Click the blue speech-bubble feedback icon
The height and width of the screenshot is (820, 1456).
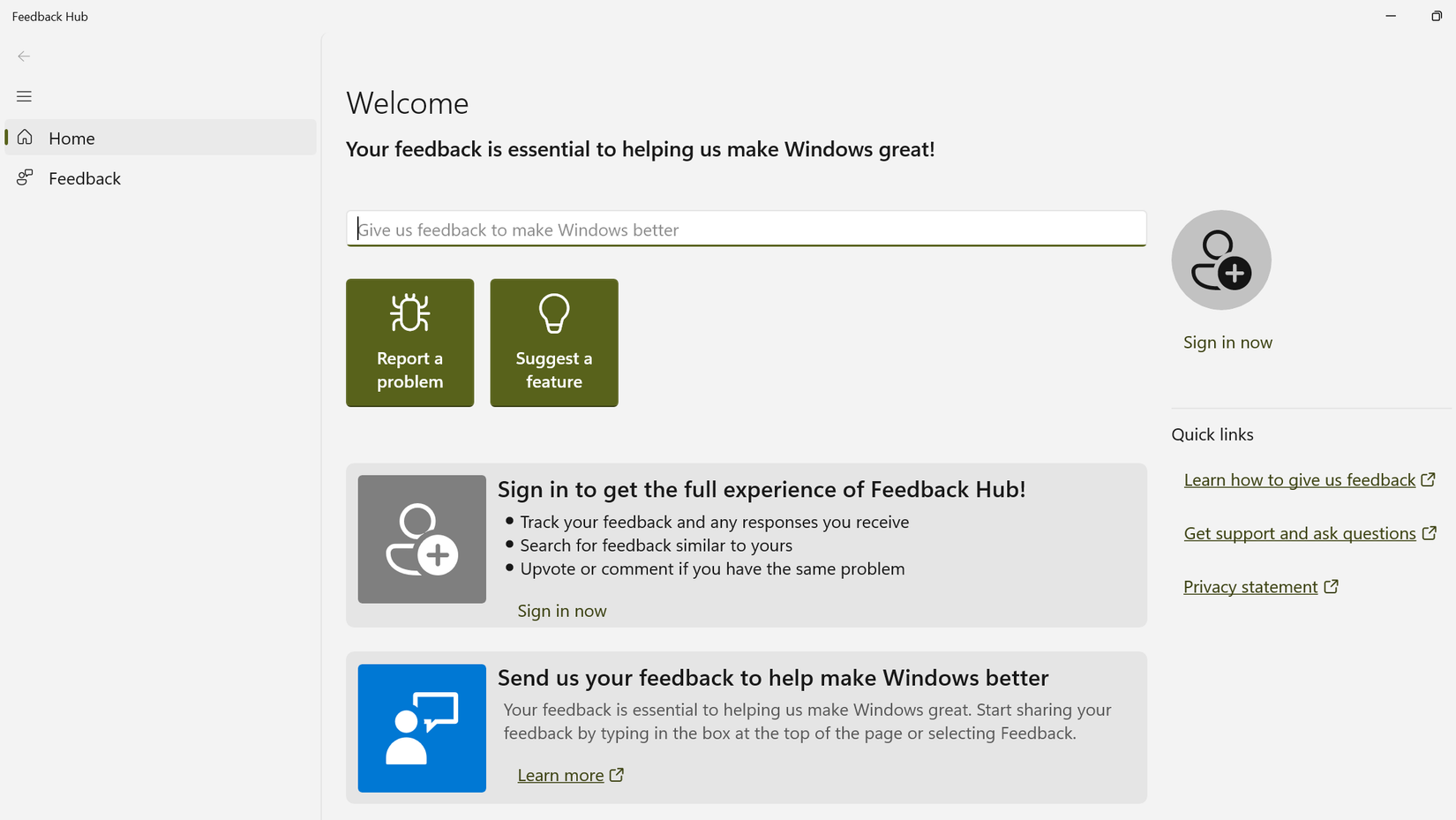click(422, 728)
